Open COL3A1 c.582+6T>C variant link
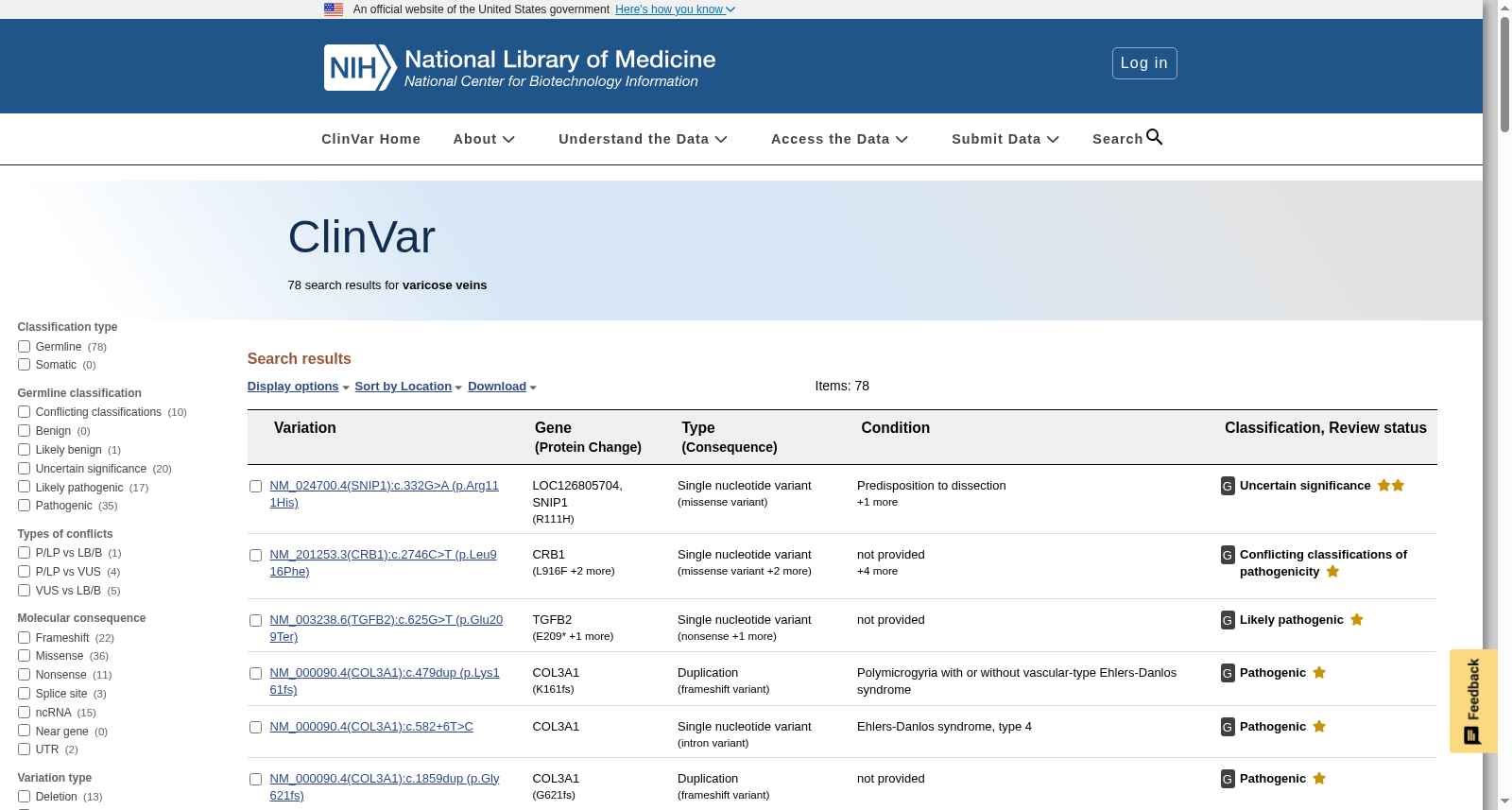The image size is (1512, 810). click(371, 727)
